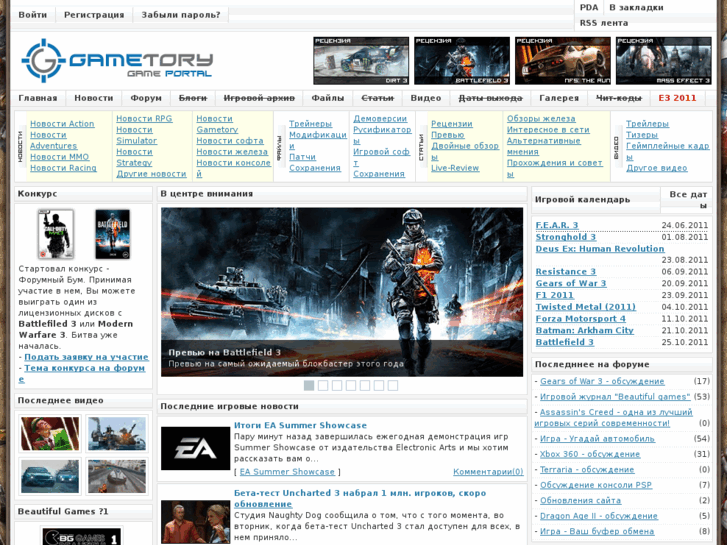Click the Регистрация link
The height and width of the screenshot is (545, 727).
click(x=94, y=15)
